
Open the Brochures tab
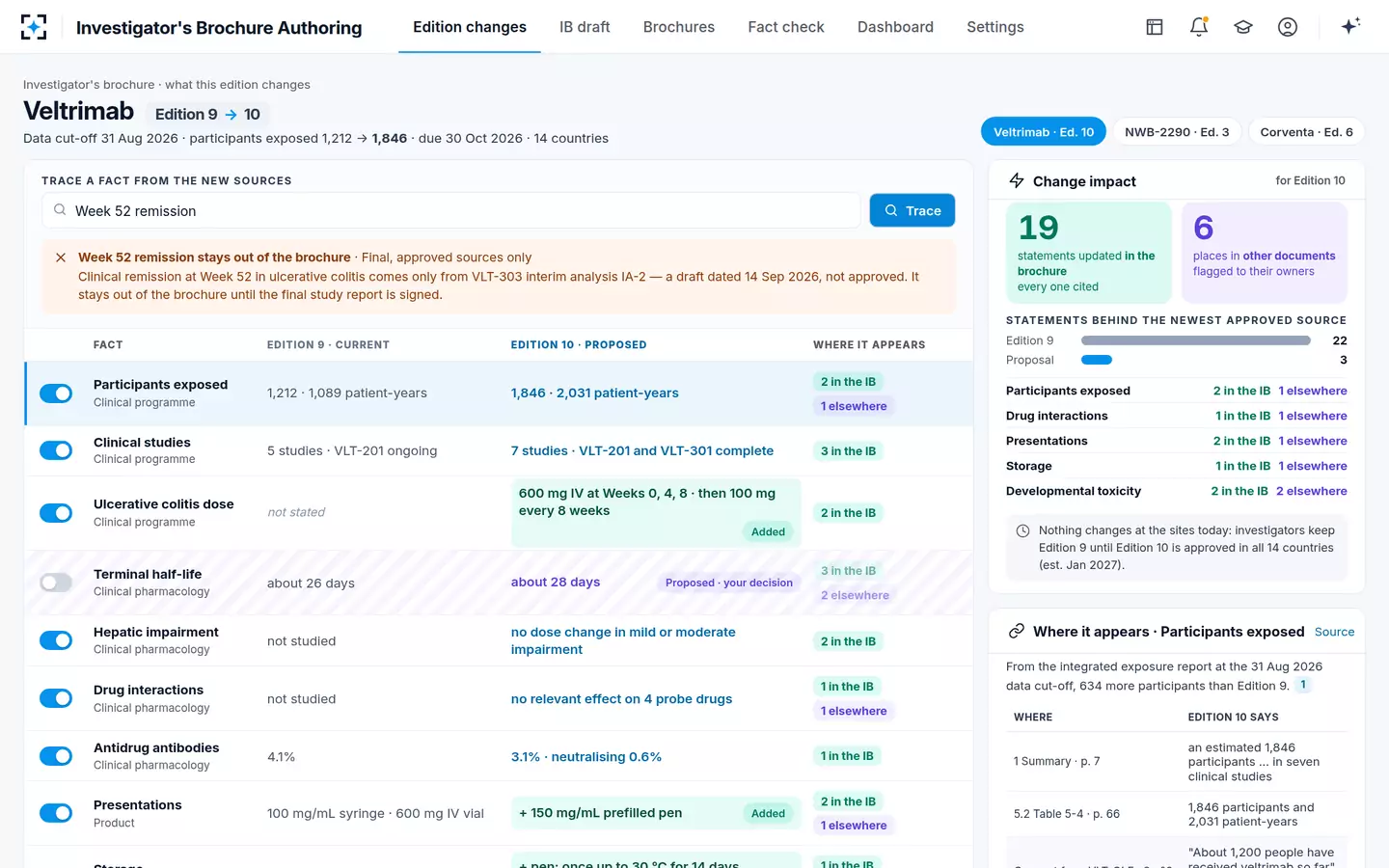[x=679, y=27]
